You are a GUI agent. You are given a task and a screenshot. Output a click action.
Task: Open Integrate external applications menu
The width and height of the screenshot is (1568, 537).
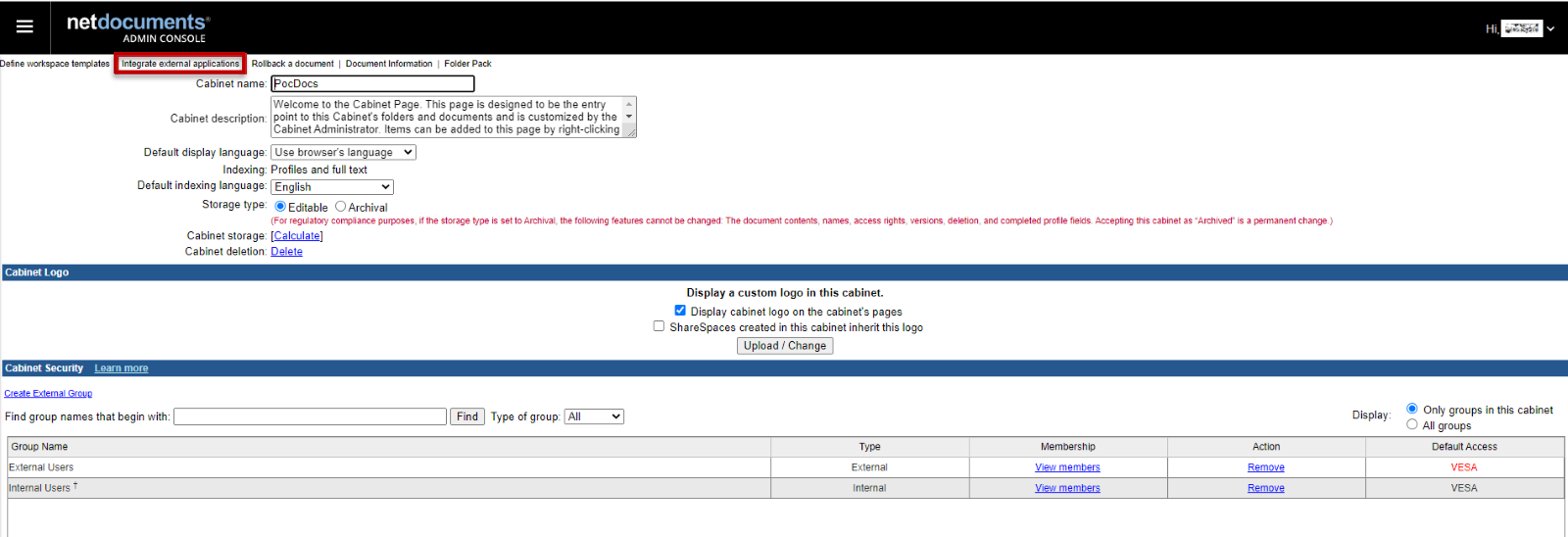[x=180, y=64]
